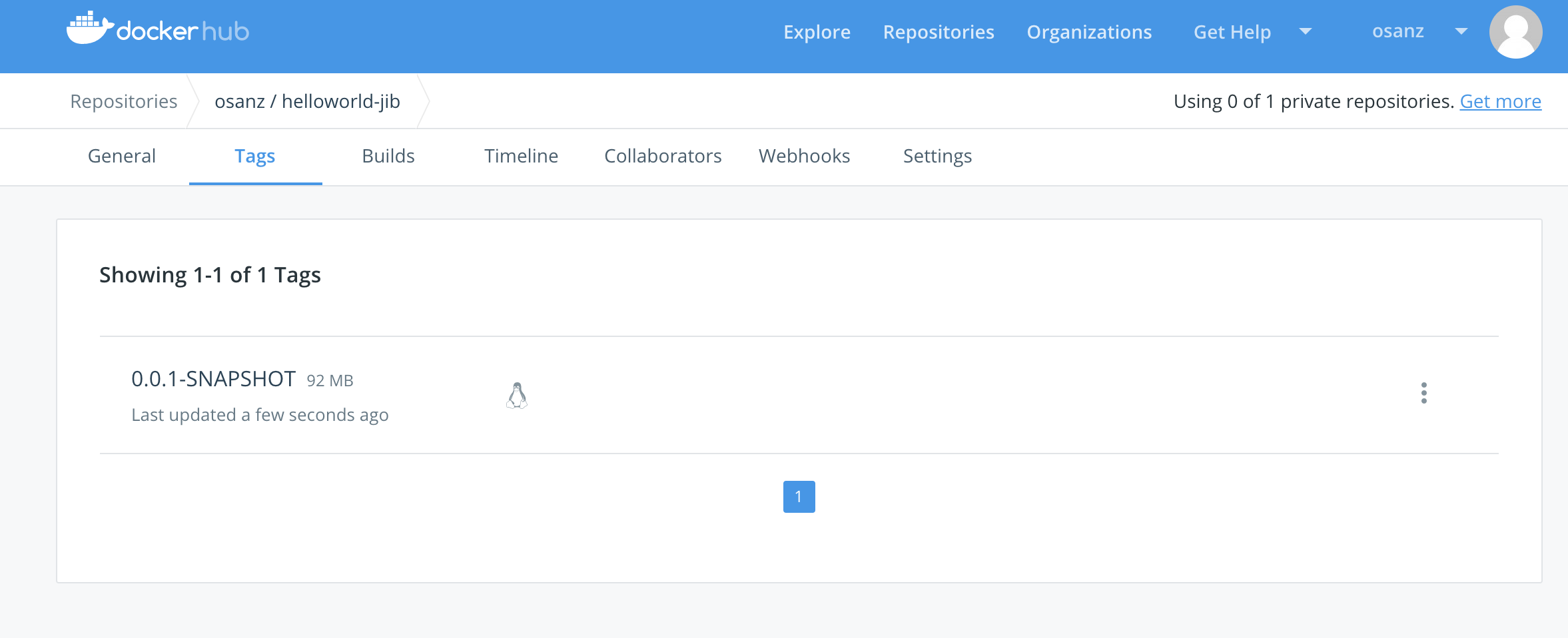Switch to the Webhooks tab

(x=804, y=156)
